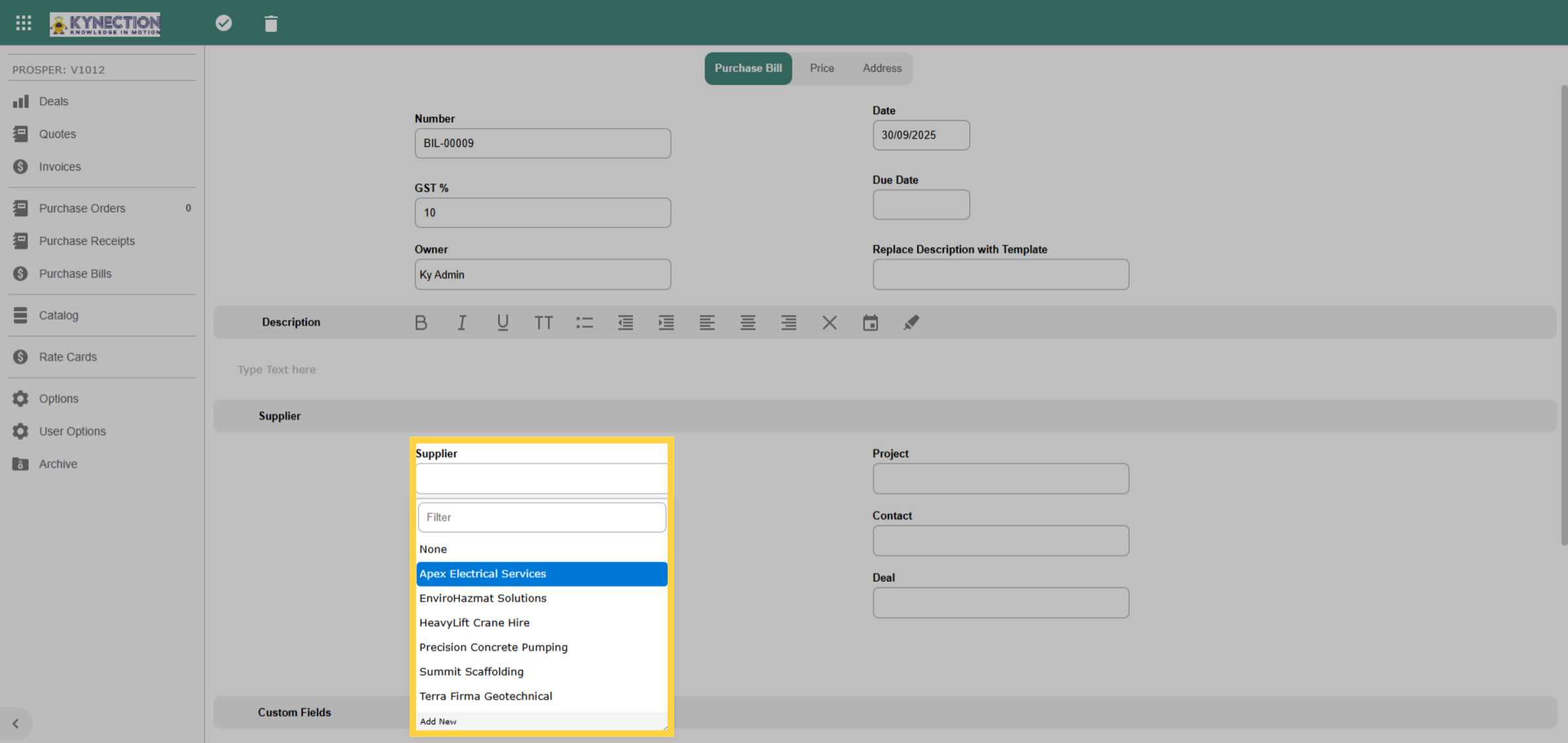Save with the checkmark icon

pos(223,24)
